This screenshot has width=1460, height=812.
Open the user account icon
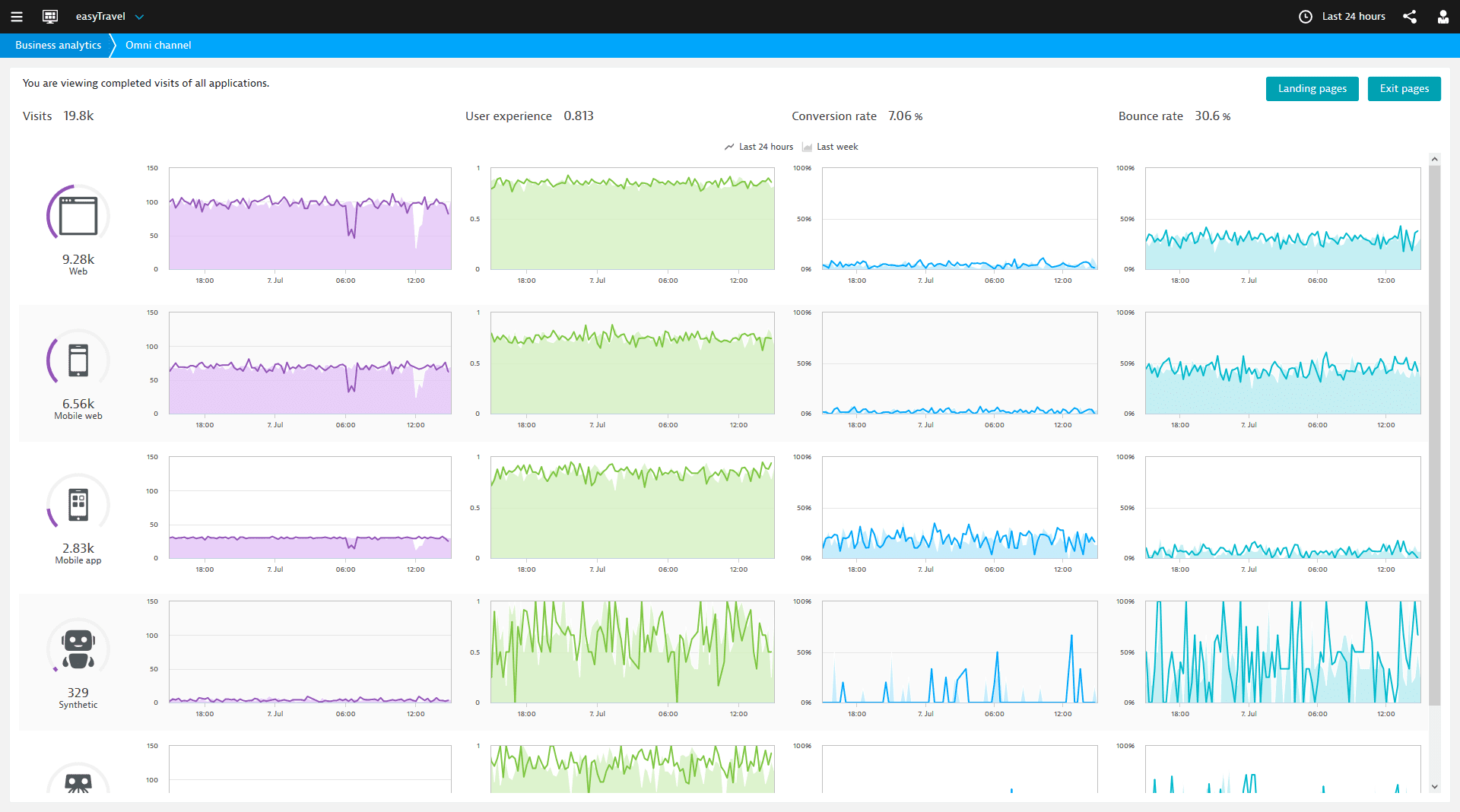(1443, 17)
